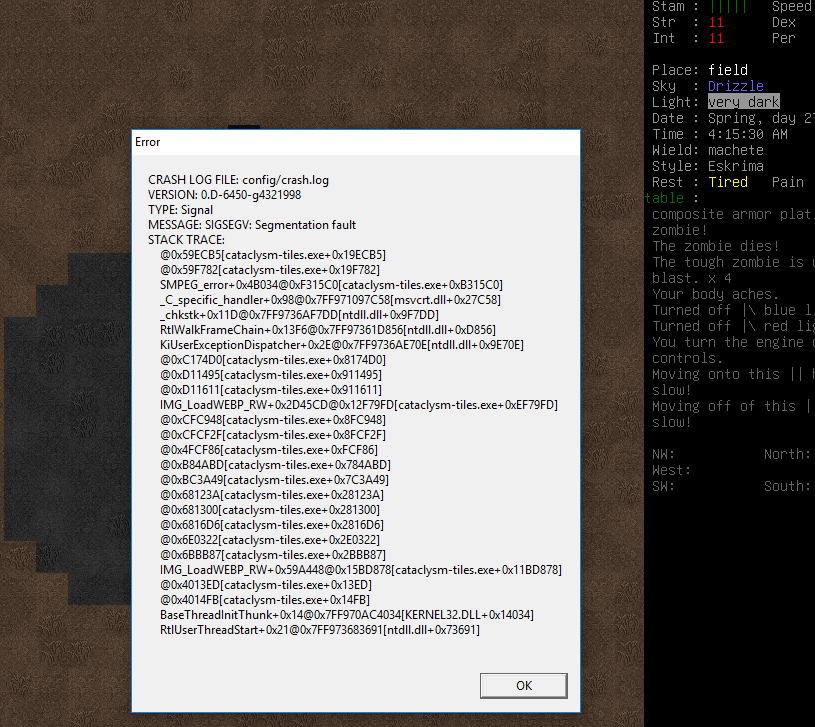The height and width of the screenshot is (727, 815).
Task: Click the Speed readout in the sidebar
Action: (791, 7)
